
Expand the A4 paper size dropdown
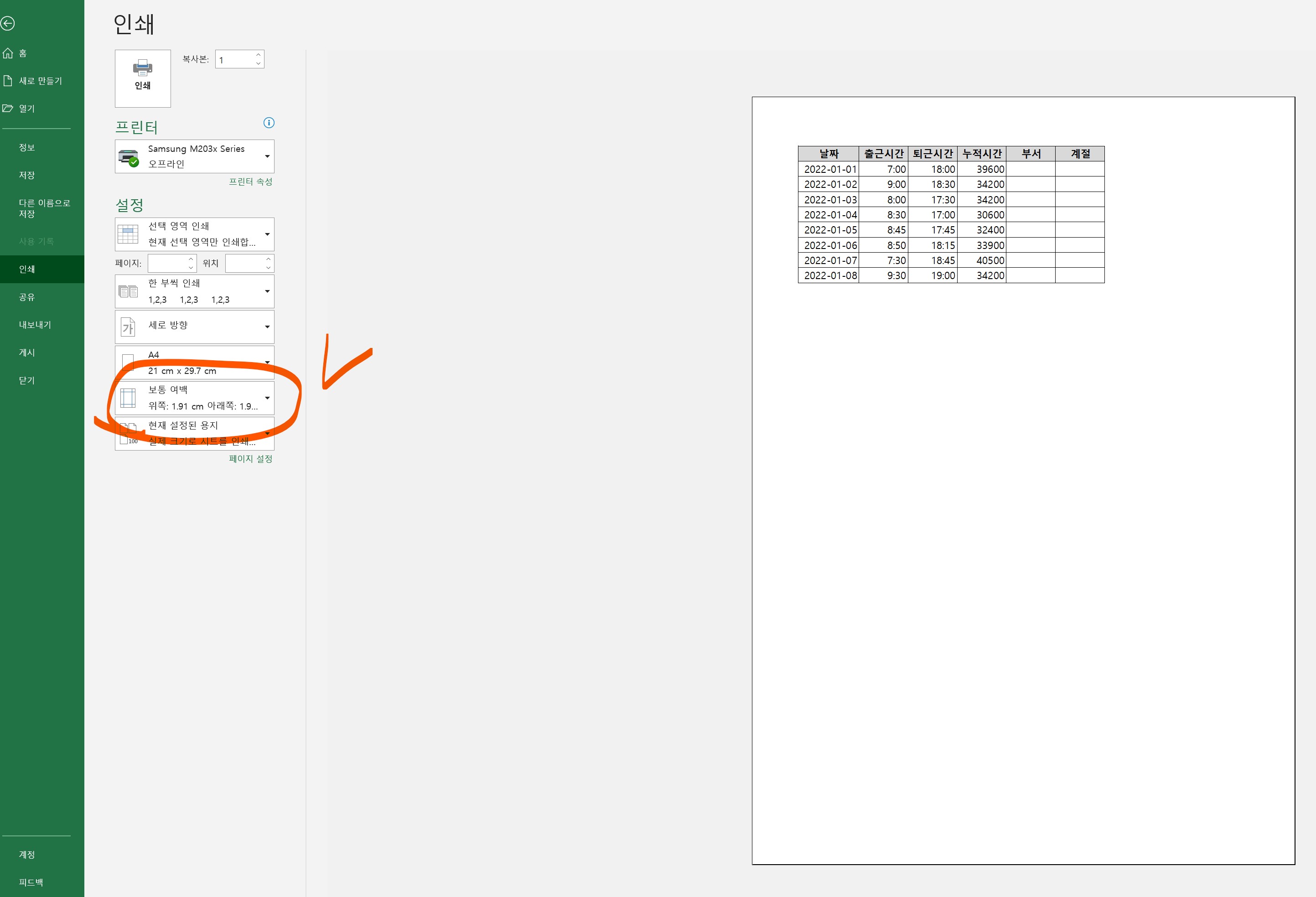(267, 363)
